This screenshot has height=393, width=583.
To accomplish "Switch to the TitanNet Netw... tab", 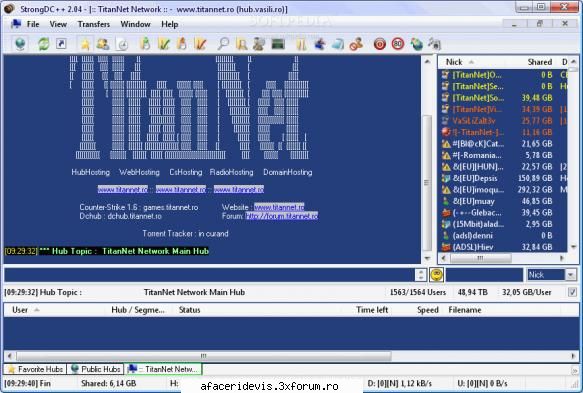I will pyautogui.click(x=163, y=369).
